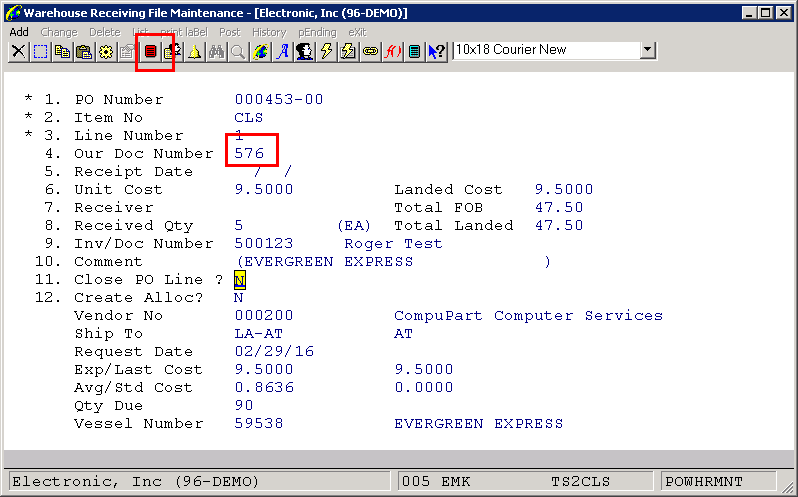
Task: Click Vendor No value 000200
Action: 264,315
